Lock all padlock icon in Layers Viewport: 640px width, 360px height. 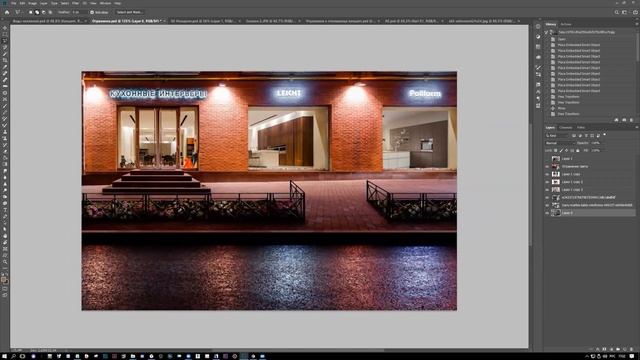[578, 151]
